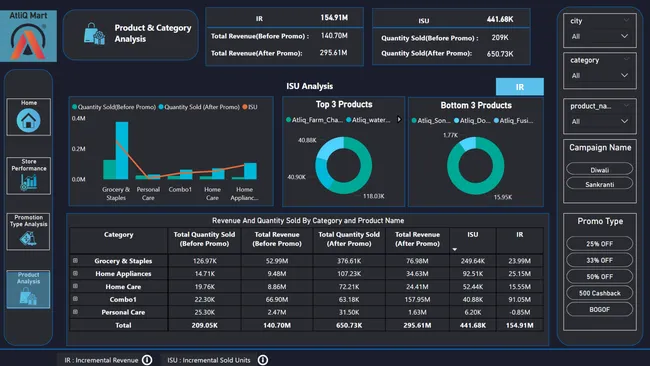Select the BOGOF promo type

pyautogui.click(x=599, y=310)
